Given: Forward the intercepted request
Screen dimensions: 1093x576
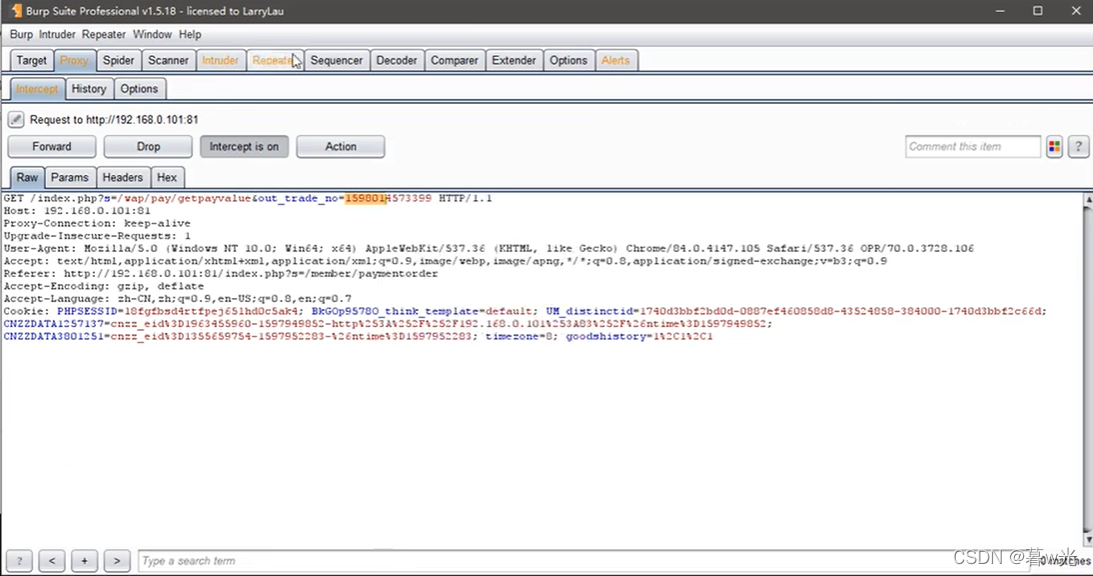Looking at the screenshot, I should (52, 146).
